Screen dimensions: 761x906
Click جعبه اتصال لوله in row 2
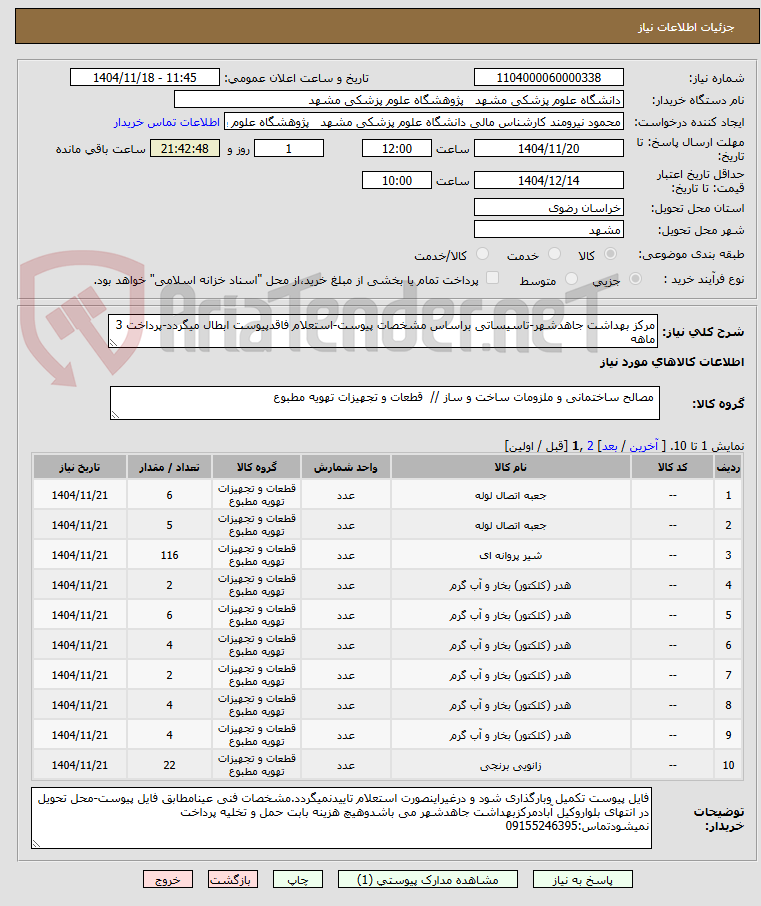[510, 525]
